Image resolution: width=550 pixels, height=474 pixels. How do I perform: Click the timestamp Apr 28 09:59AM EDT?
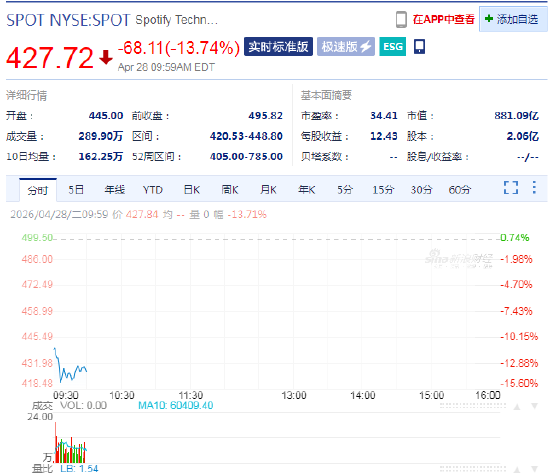point(166,67)
